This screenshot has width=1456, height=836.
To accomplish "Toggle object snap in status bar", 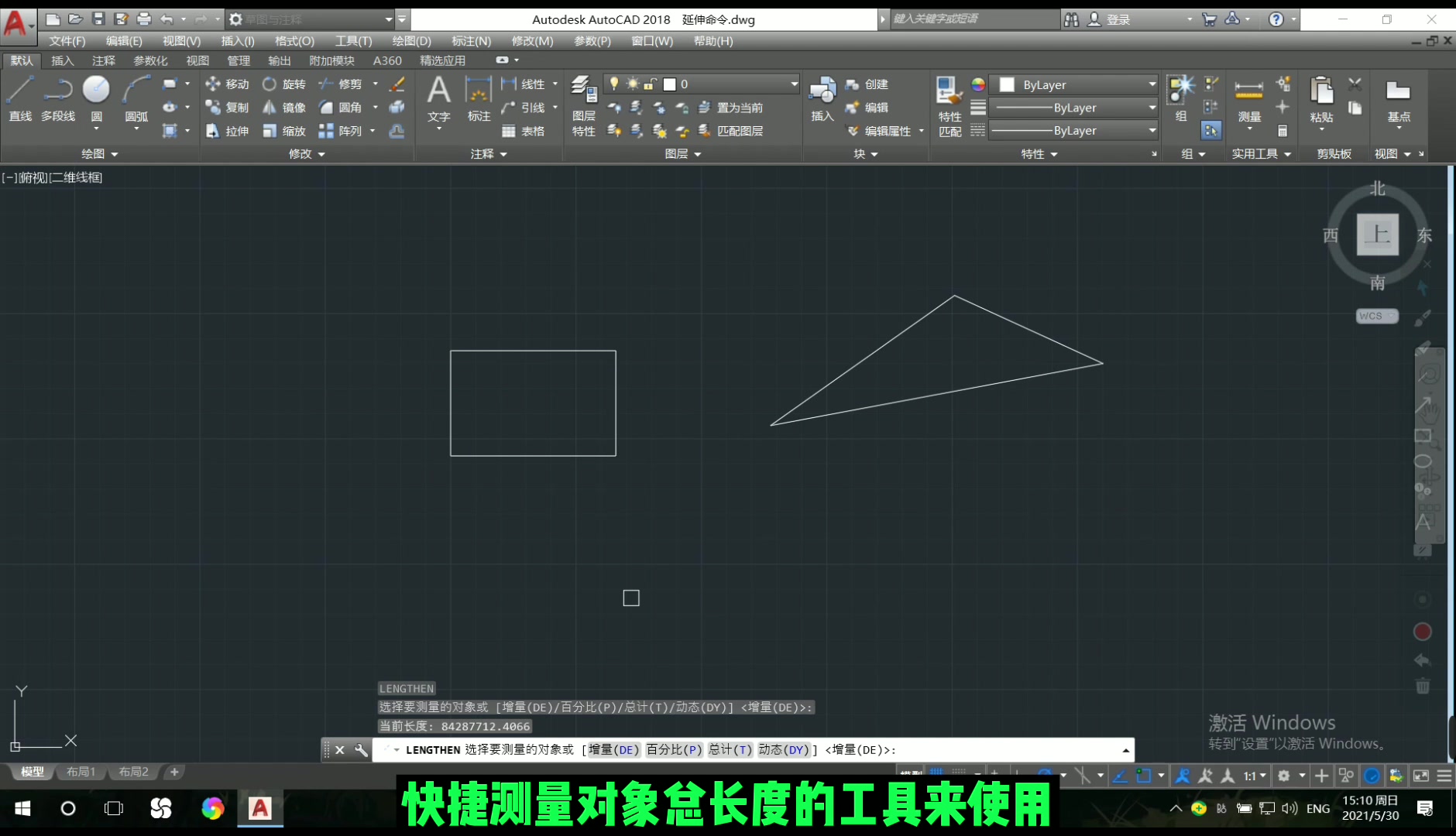I will (1145, 775).
